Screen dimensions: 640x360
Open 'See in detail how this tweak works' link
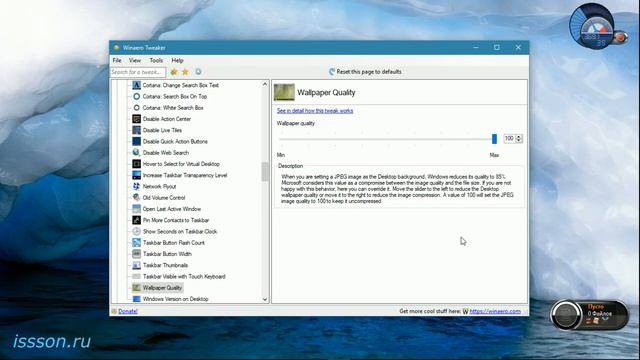point(315,111)
